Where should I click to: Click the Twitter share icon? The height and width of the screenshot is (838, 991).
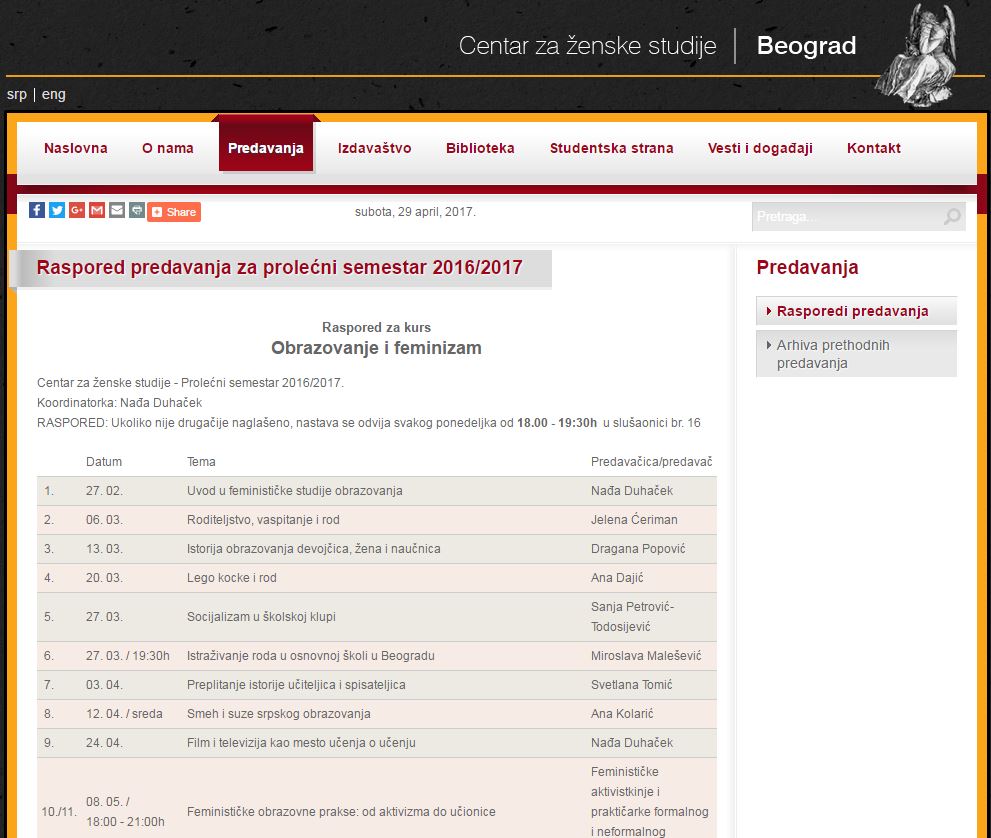[x=57, y=210]
